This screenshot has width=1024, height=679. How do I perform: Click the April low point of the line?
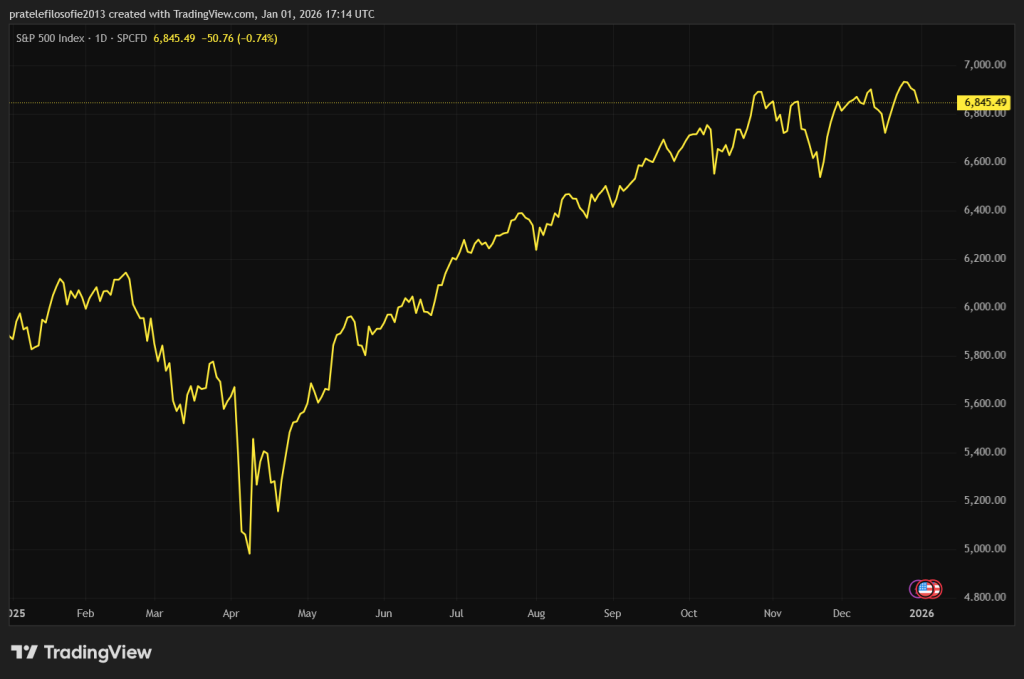pos(249,553)
